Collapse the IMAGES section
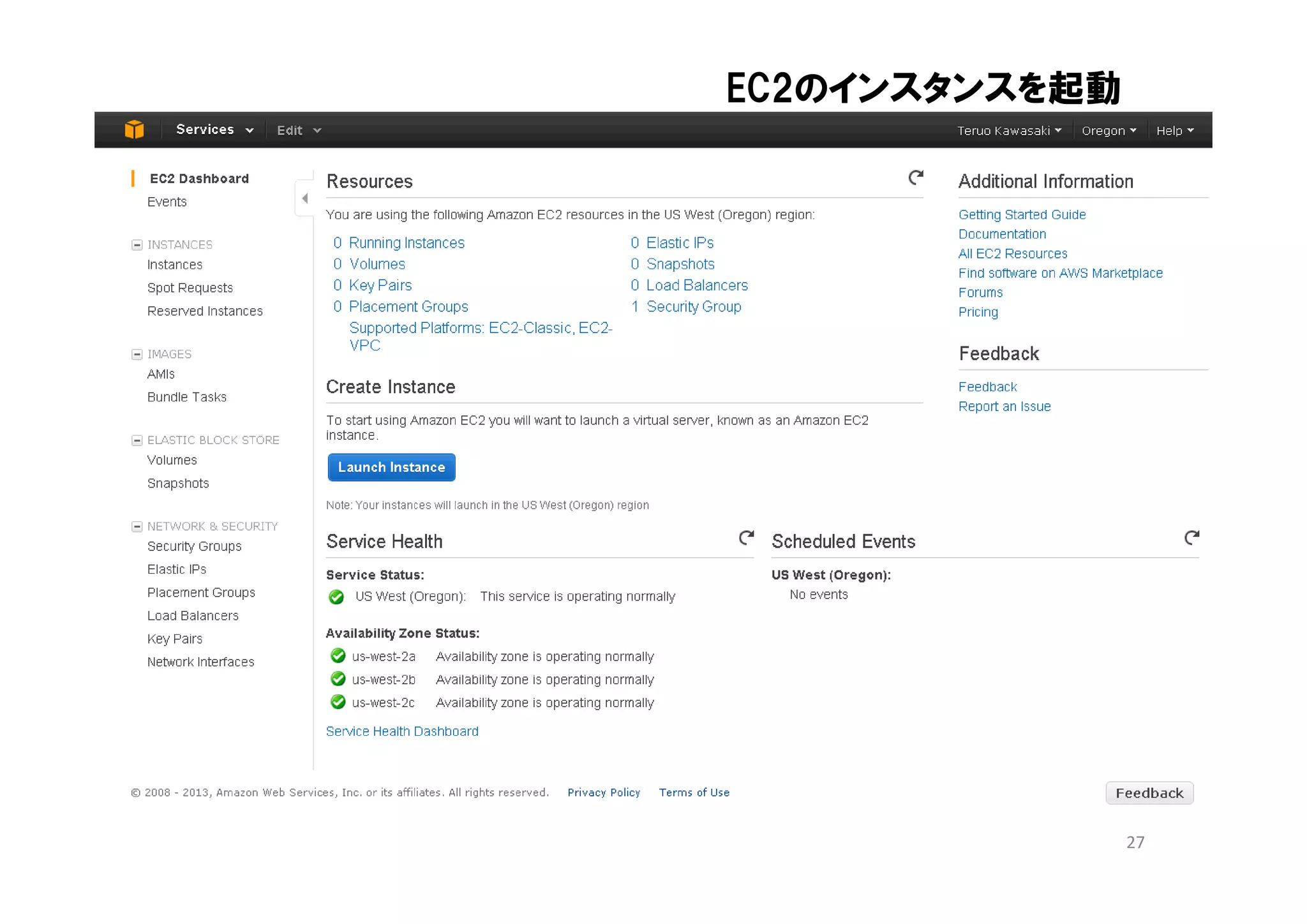The width and height of the screenshot is (1307, 924). 137,354
